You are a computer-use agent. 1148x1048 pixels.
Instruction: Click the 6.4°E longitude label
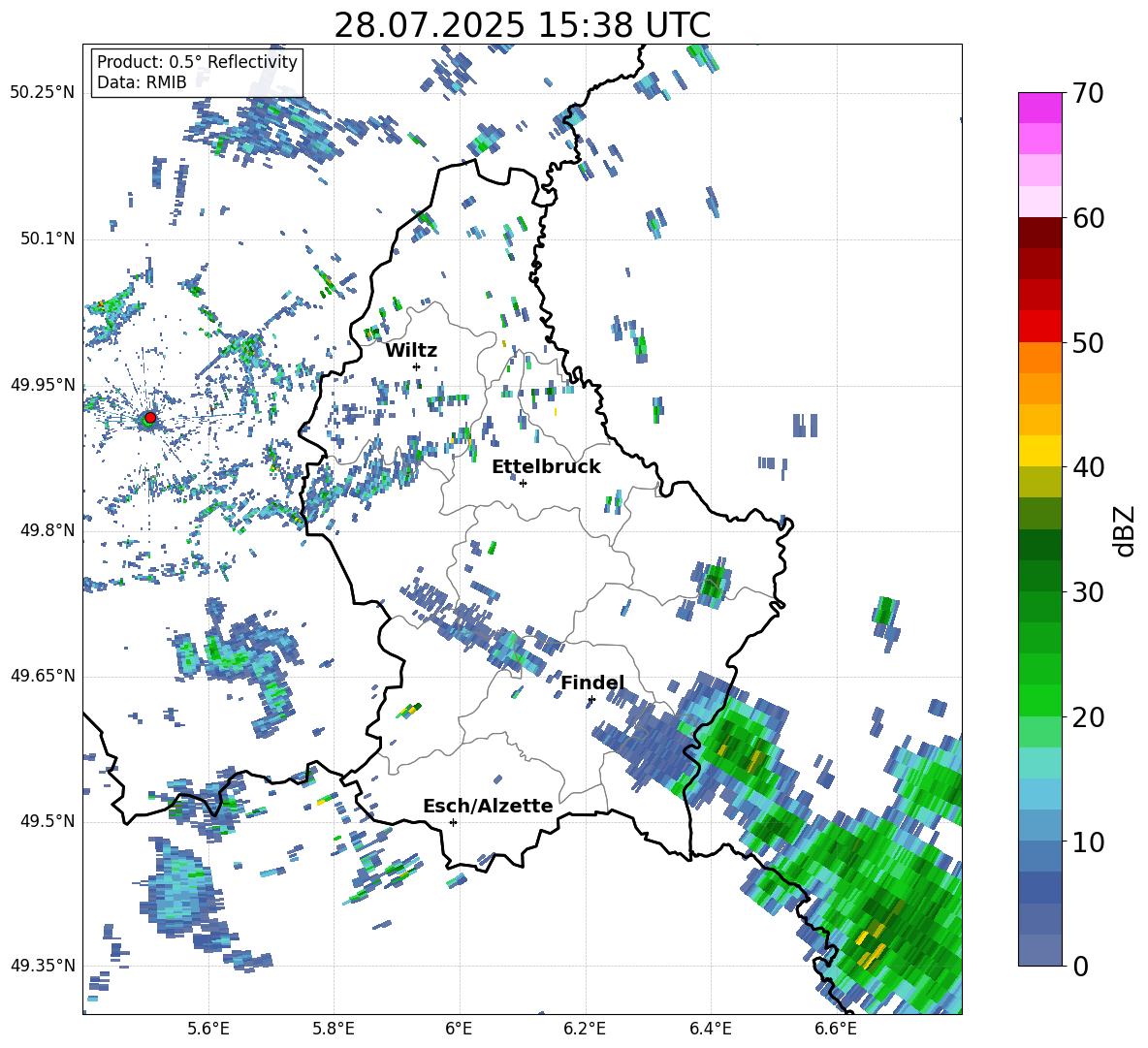point(710,1029)
